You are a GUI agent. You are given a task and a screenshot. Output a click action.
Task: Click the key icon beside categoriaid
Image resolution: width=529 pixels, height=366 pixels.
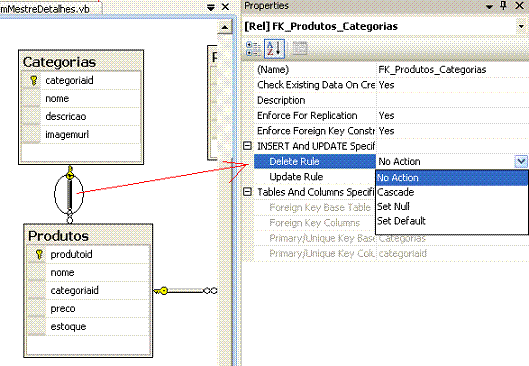pos(33,80)
